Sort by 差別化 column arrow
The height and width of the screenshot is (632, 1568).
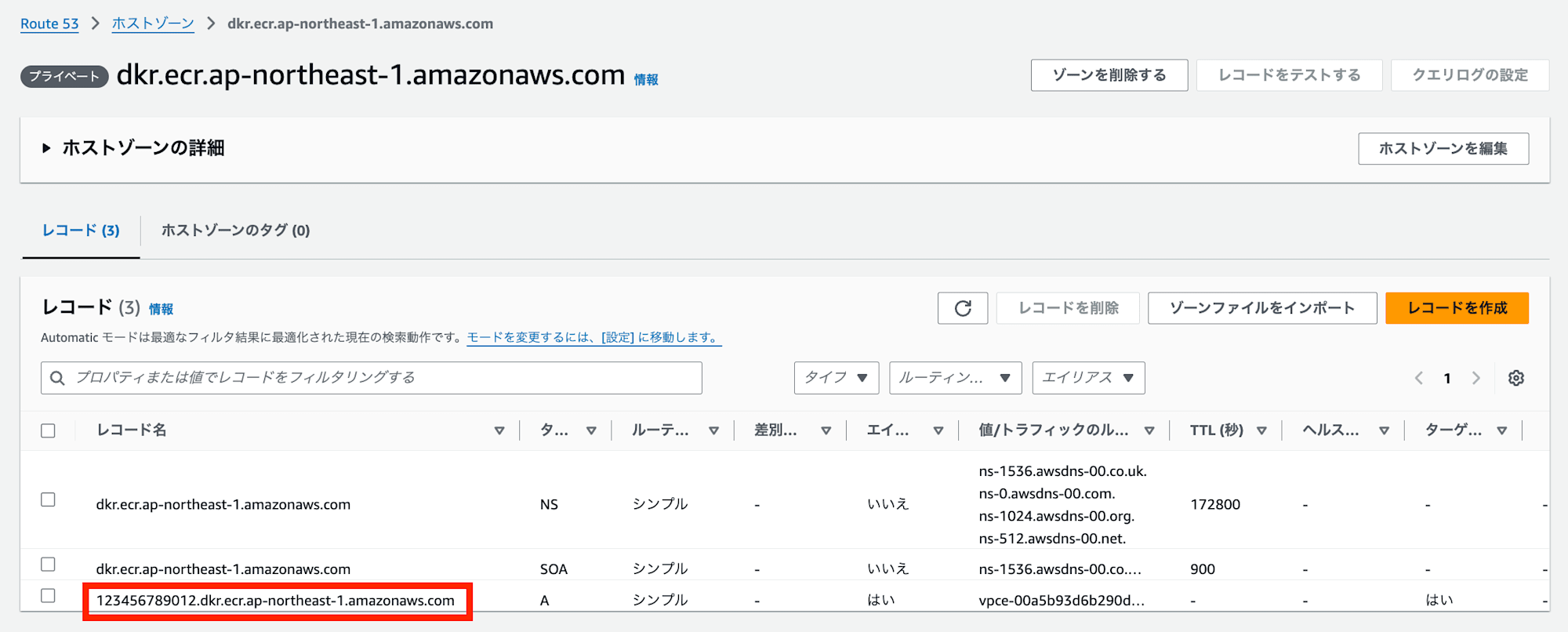pos(826,430)
